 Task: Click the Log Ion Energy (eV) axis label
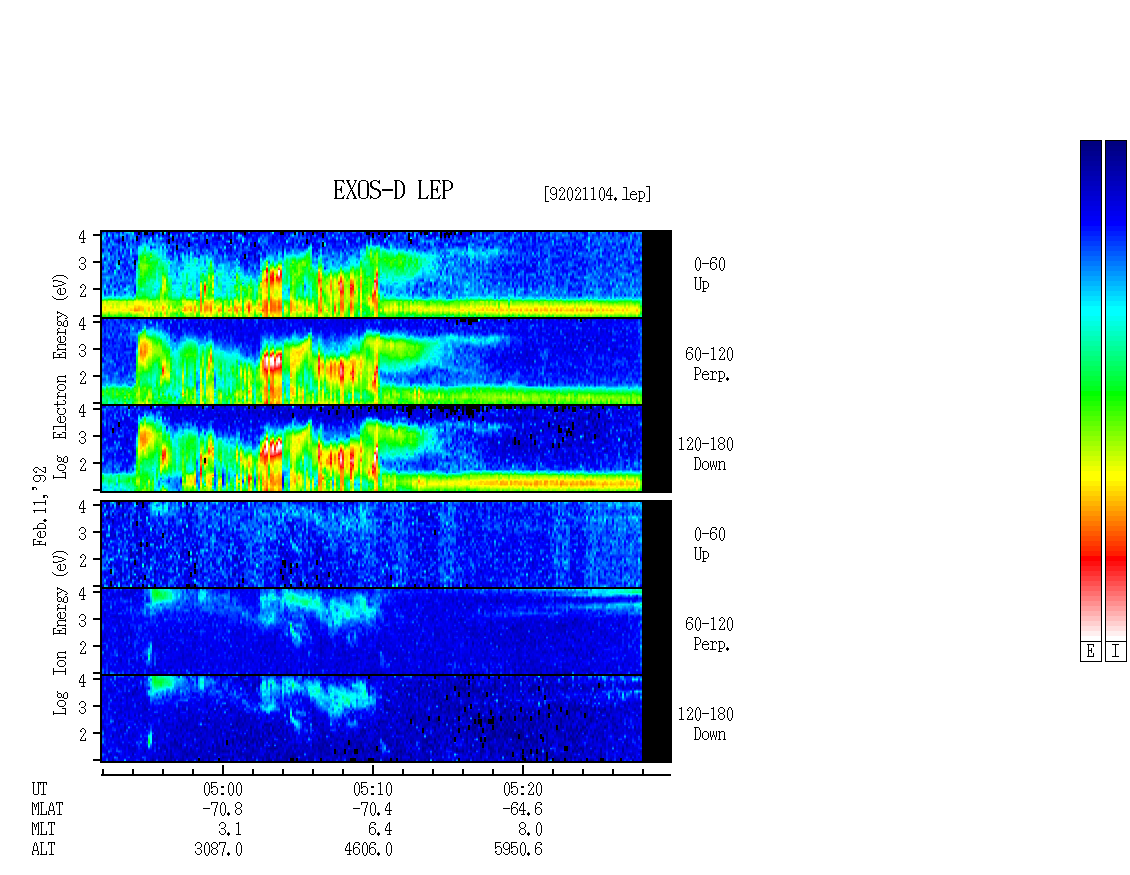pos(61,632)
